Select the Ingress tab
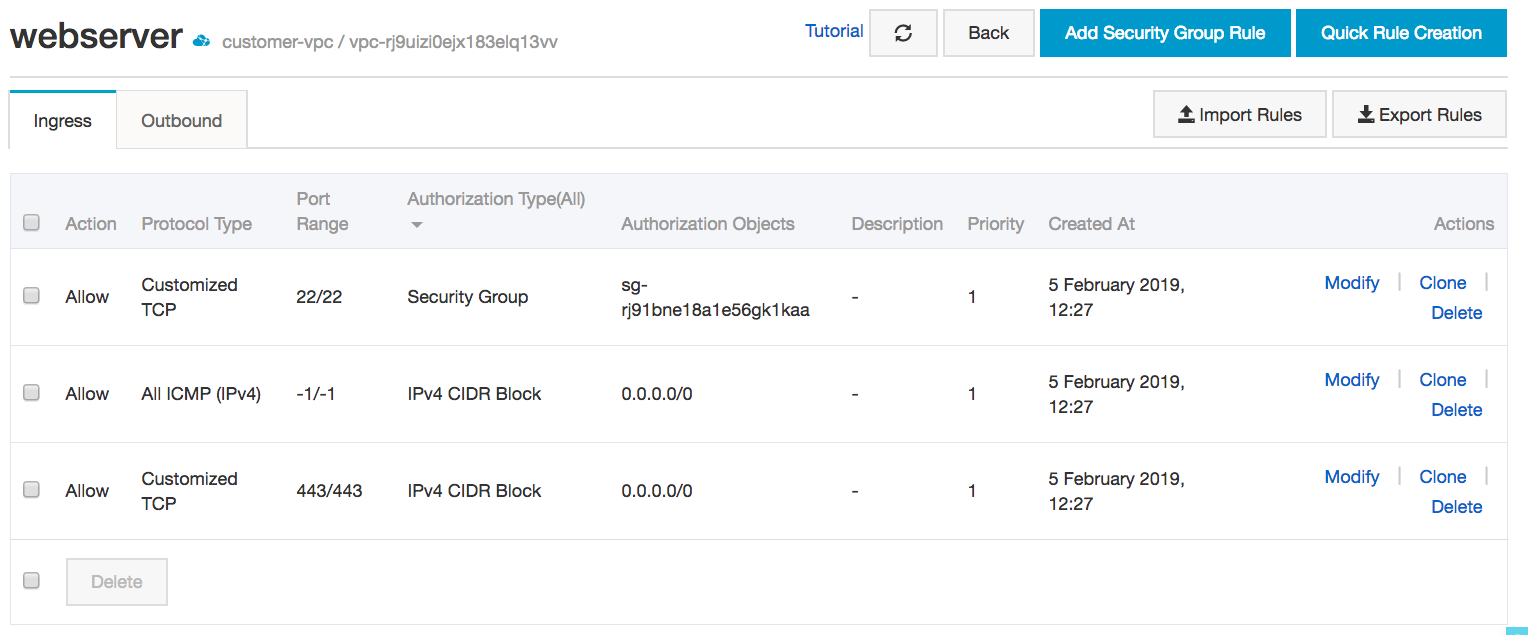This screenshot has width=1528, height=635. click(62, 121)
